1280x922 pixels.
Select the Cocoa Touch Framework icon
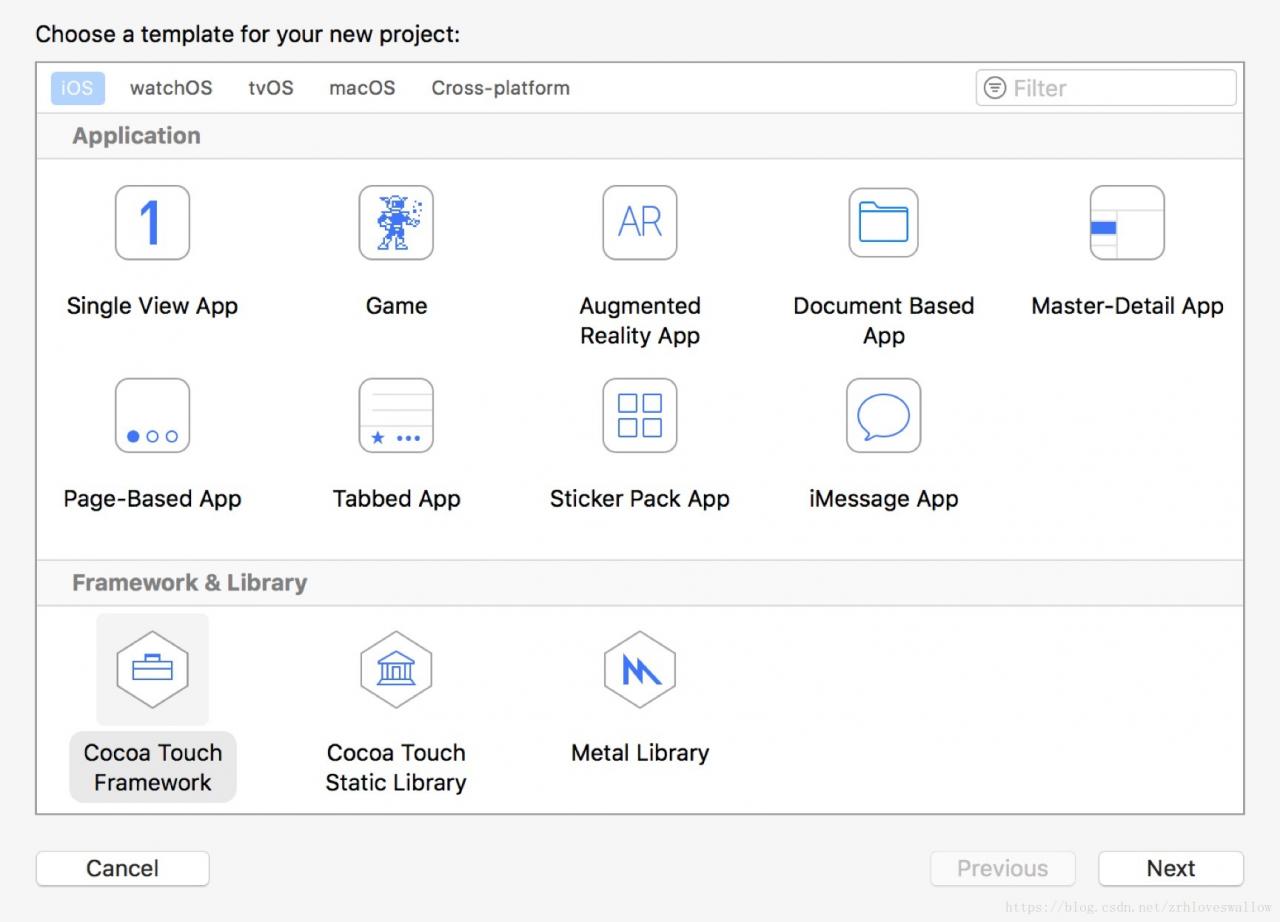click(152, 669)
